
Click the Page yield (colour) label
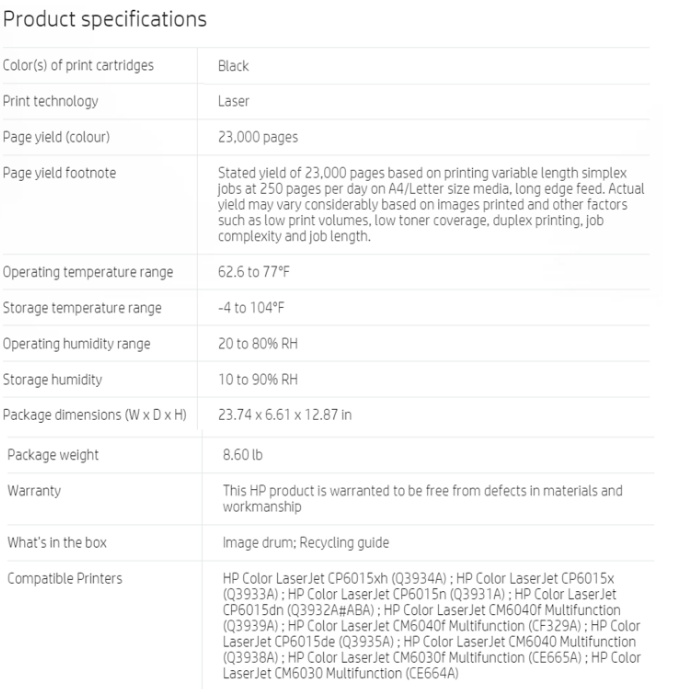(x=56, y=137)
